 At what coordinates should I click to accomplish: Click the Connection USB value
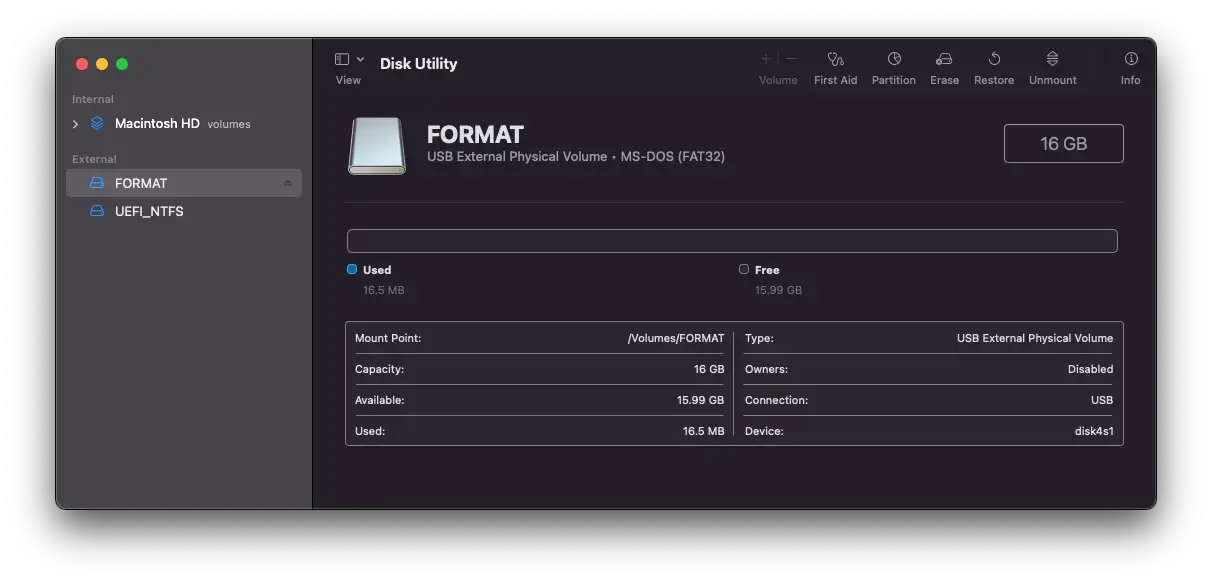tap(1102, 400)
